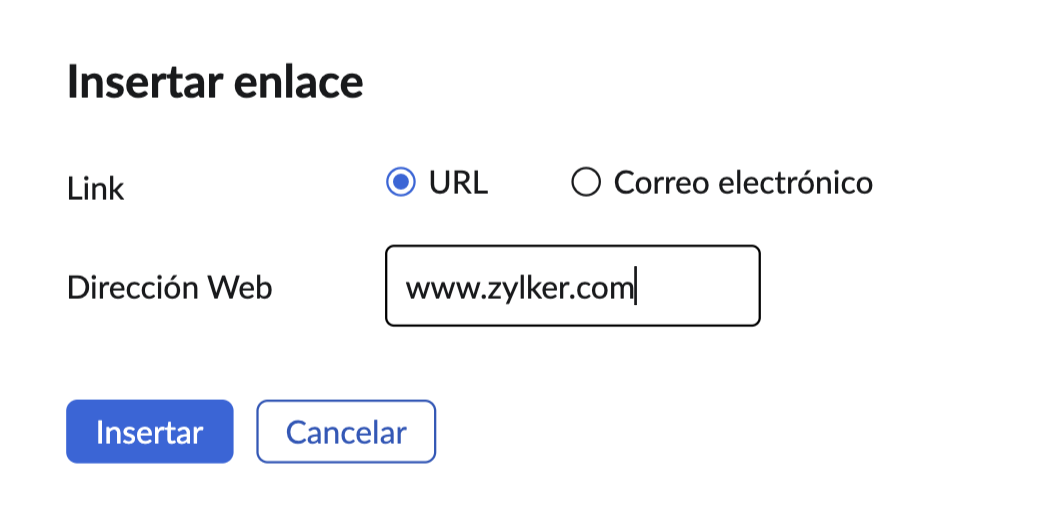Screen dimensions: 1062x508
Task: Click the "Correo electrónico" label text
Action: 743,183
